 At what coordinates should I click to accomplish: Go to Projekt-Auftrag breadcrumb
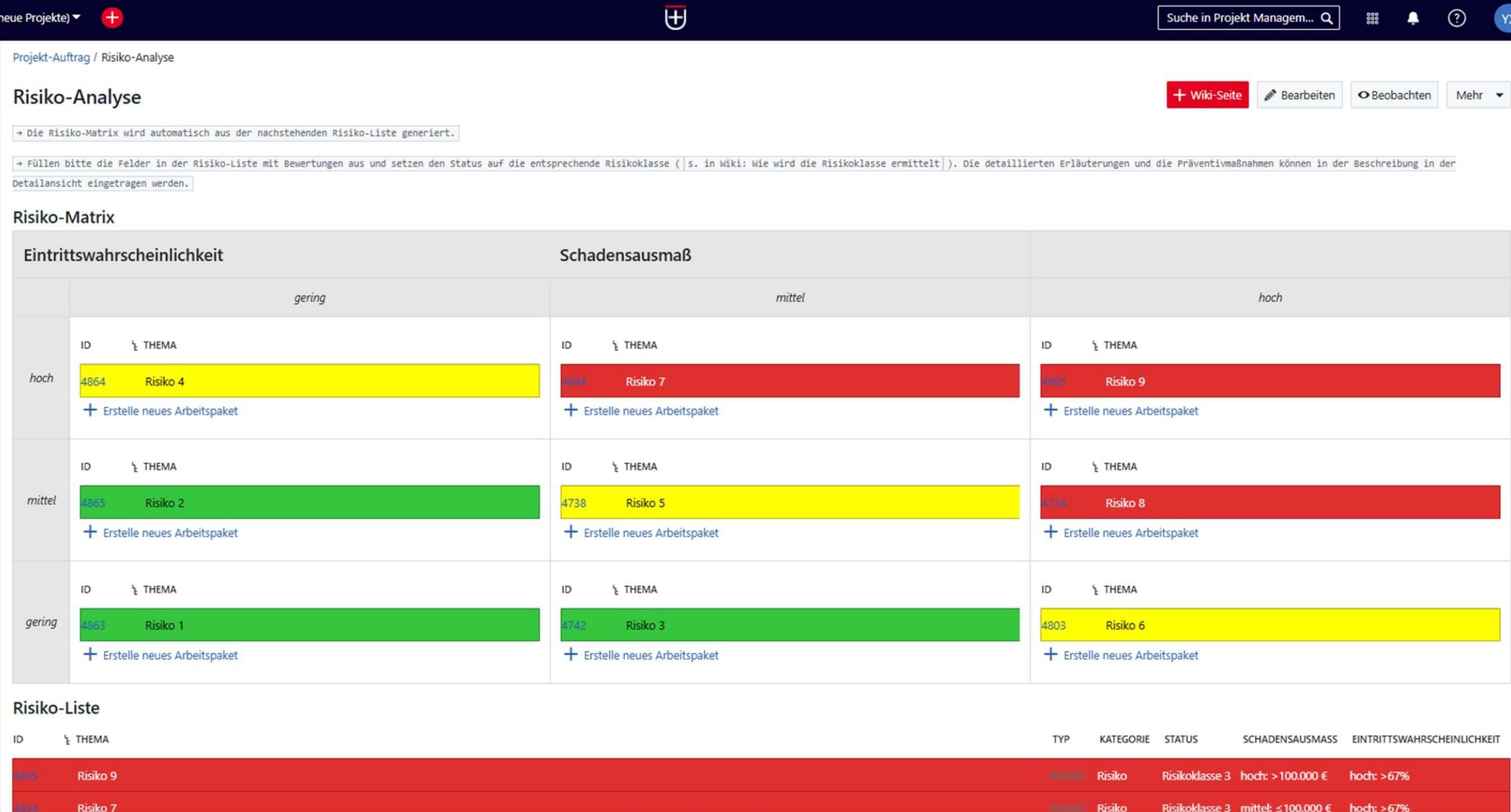[x=51, y=57]
